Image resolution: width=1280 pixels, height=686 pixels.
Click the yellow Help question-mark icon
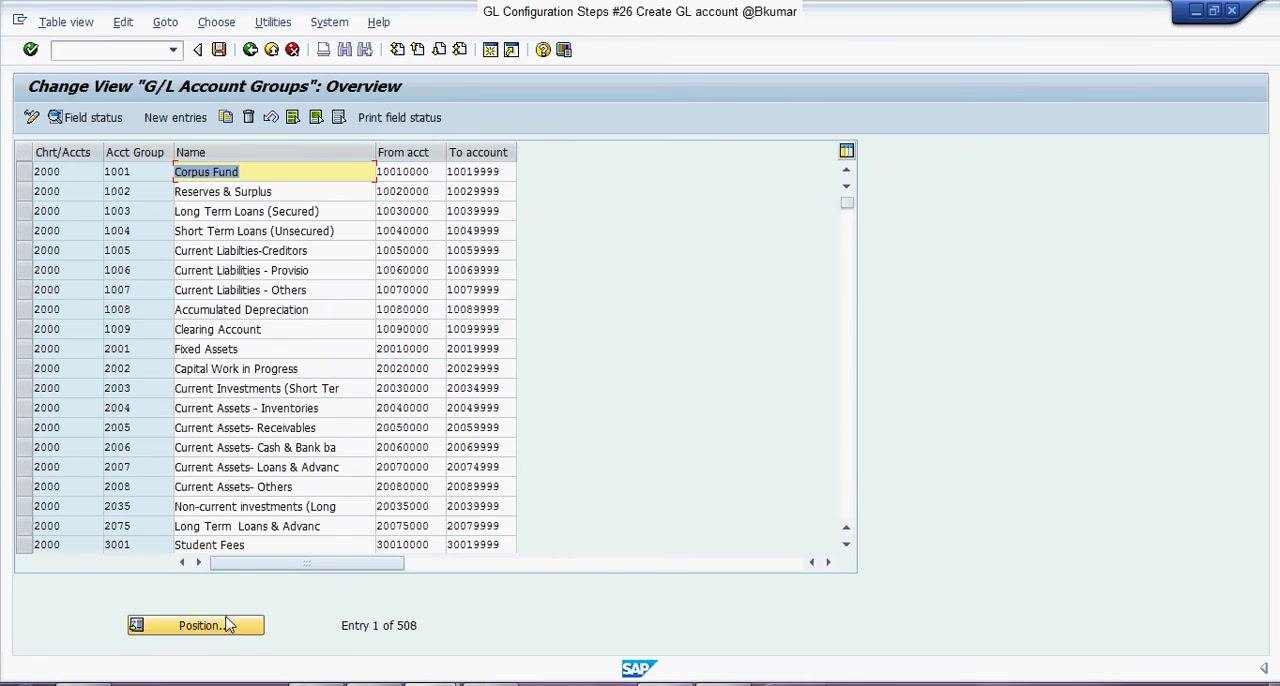[543, 50]
